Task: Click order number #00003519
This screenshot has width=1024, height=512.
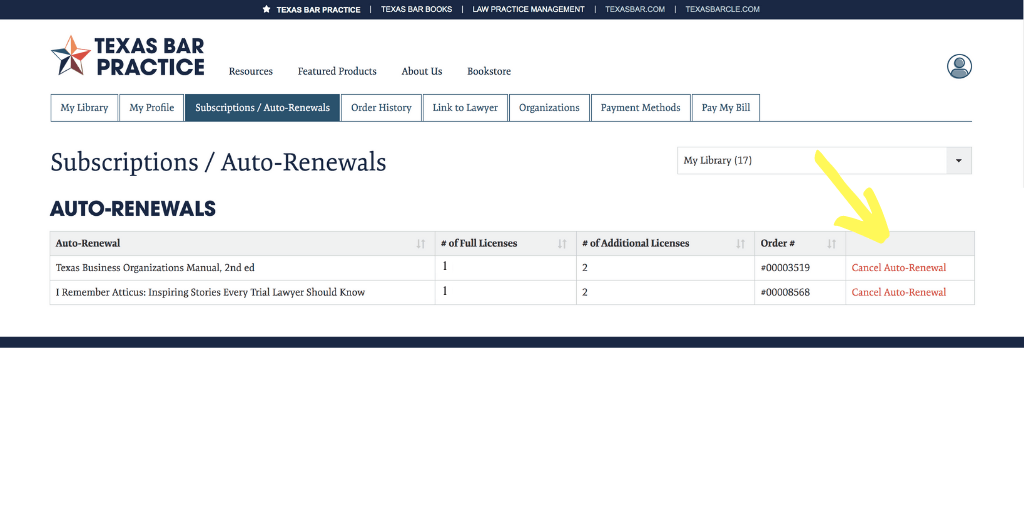Action: click(x=785, y=268)
